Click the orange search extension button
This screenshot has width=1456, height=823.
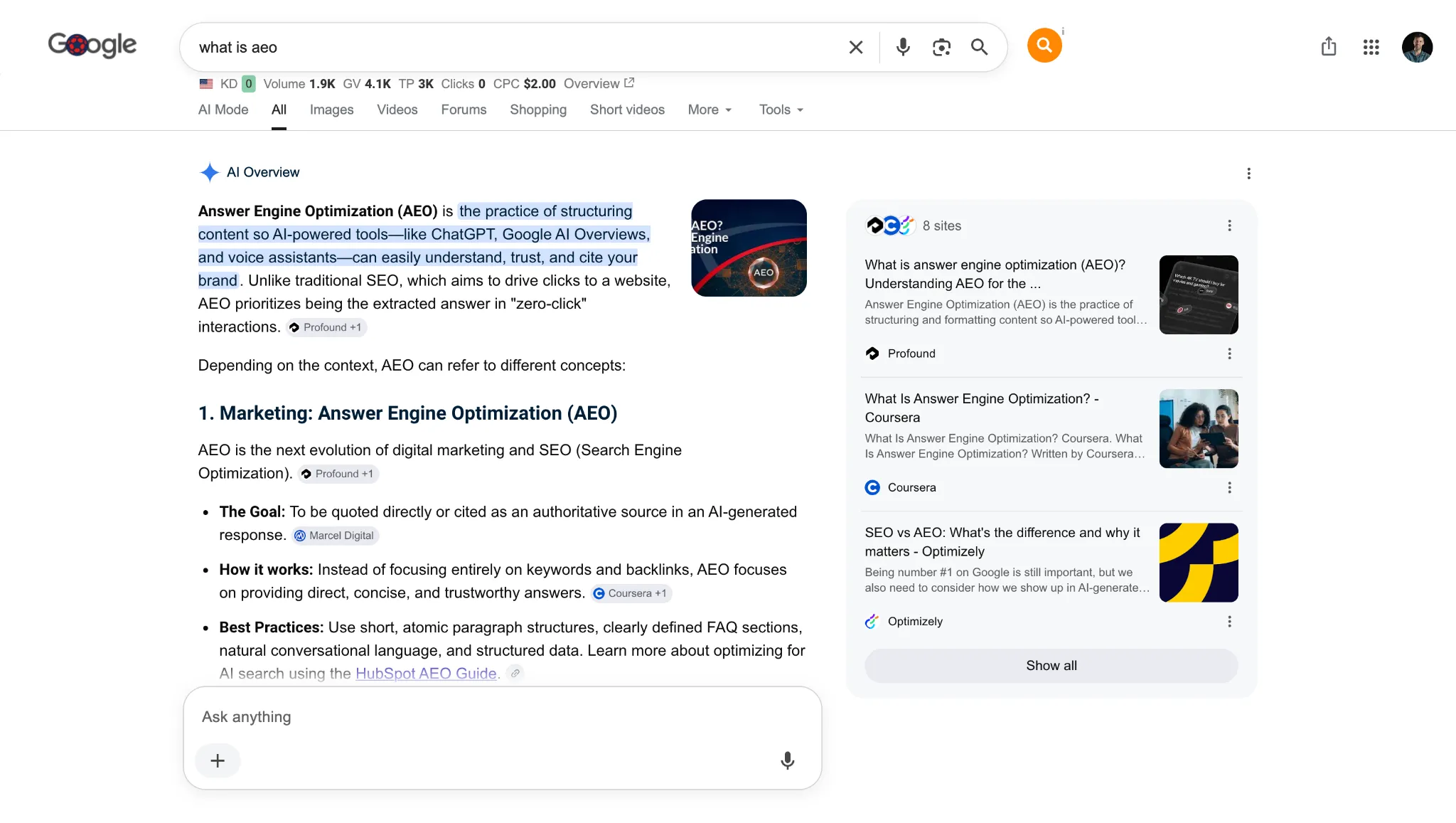1044,46
